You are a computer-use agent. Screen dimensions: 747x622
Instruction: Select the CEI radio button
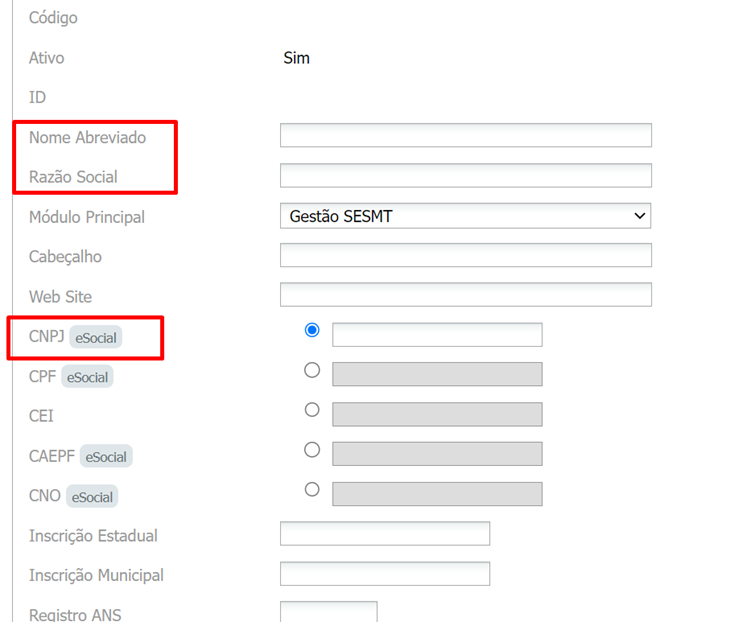point(312,410)
